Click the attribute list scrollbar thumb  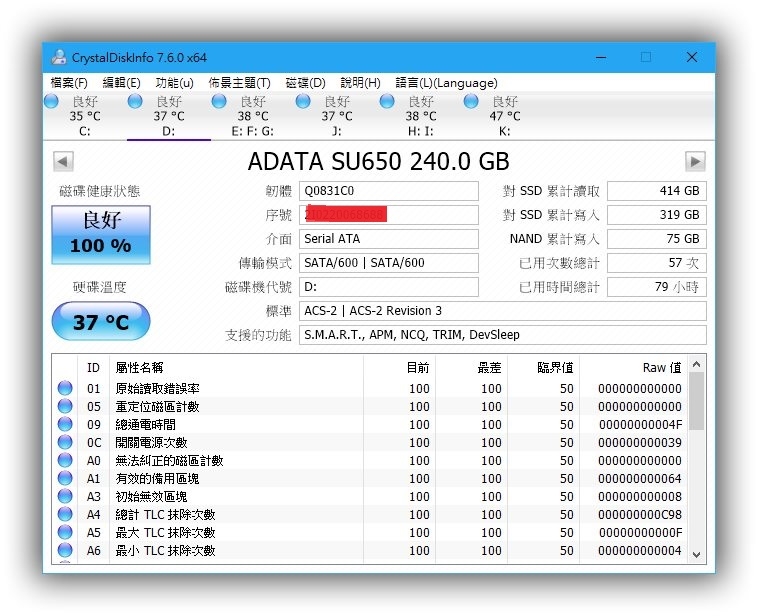[697, 401]
